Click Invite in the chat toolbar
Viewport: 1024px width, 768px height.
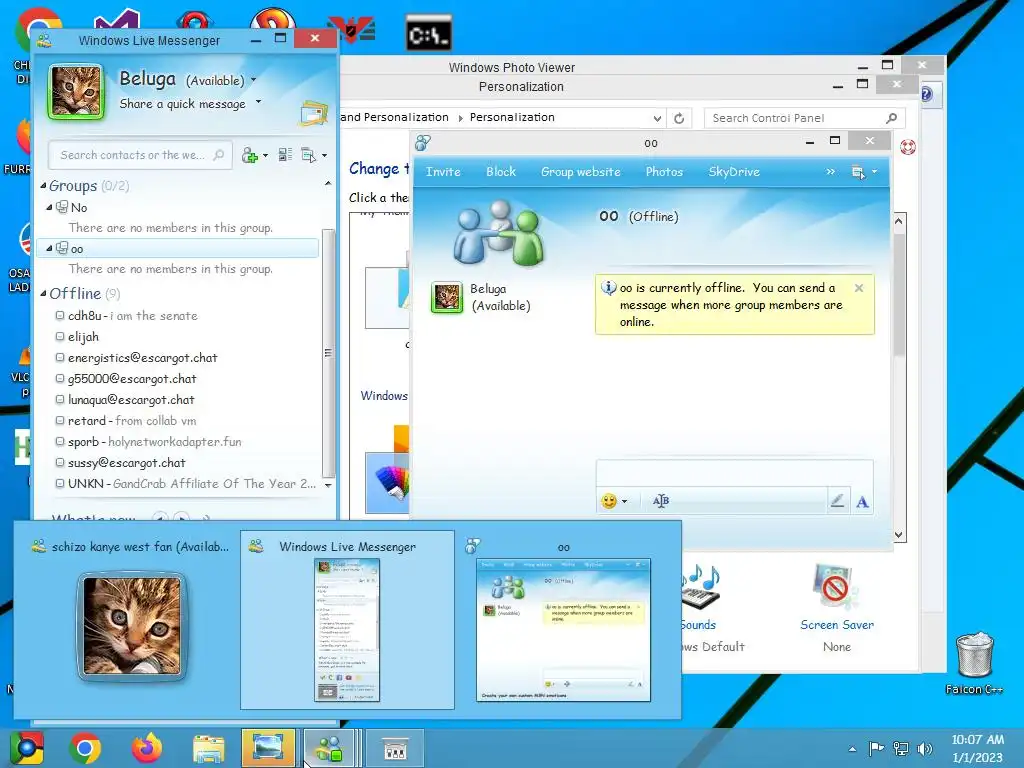click(x=443, y=172)
